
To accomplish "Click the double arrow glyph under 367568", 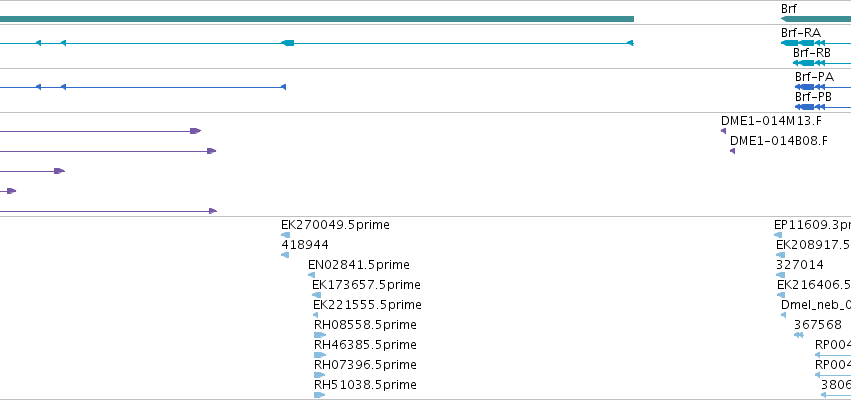I will 798,335.
